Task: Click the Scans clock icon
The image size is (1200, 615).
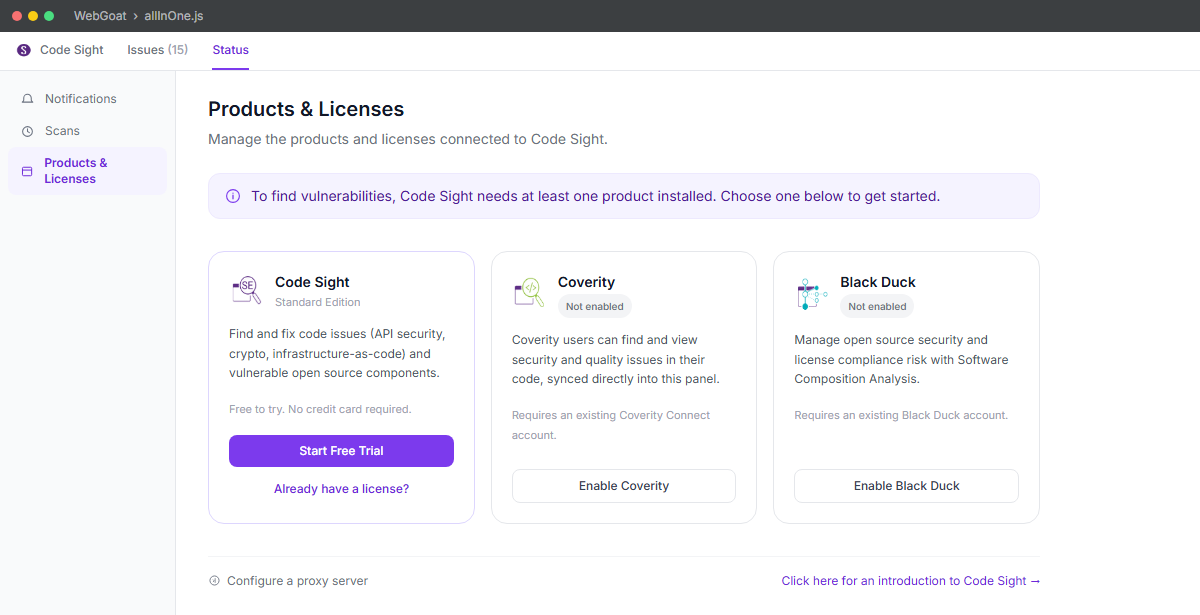Action: click(x=27, y=131)
